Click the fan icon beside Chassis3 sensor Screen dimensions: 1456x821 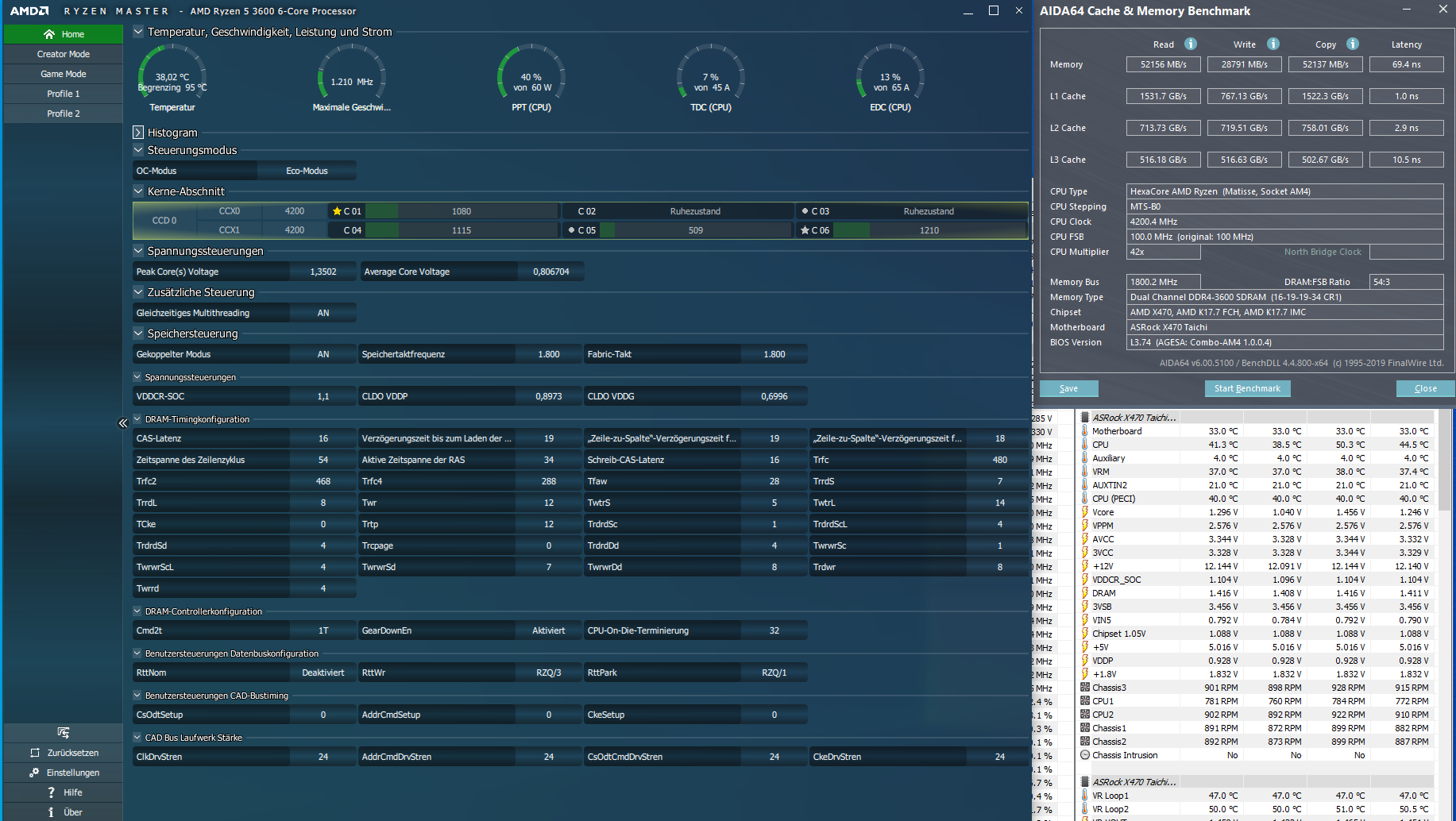click(x=1085, y=688)
